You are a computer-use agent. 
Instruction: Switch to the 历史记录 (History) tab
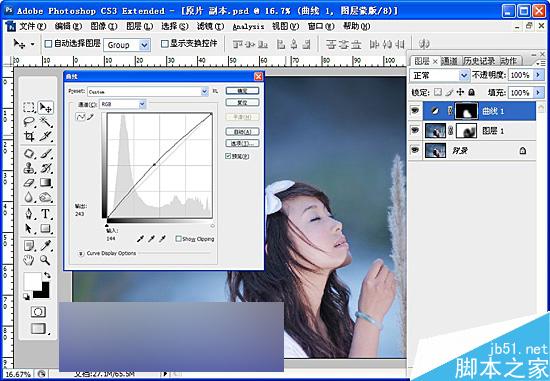[x=479, y=61]
